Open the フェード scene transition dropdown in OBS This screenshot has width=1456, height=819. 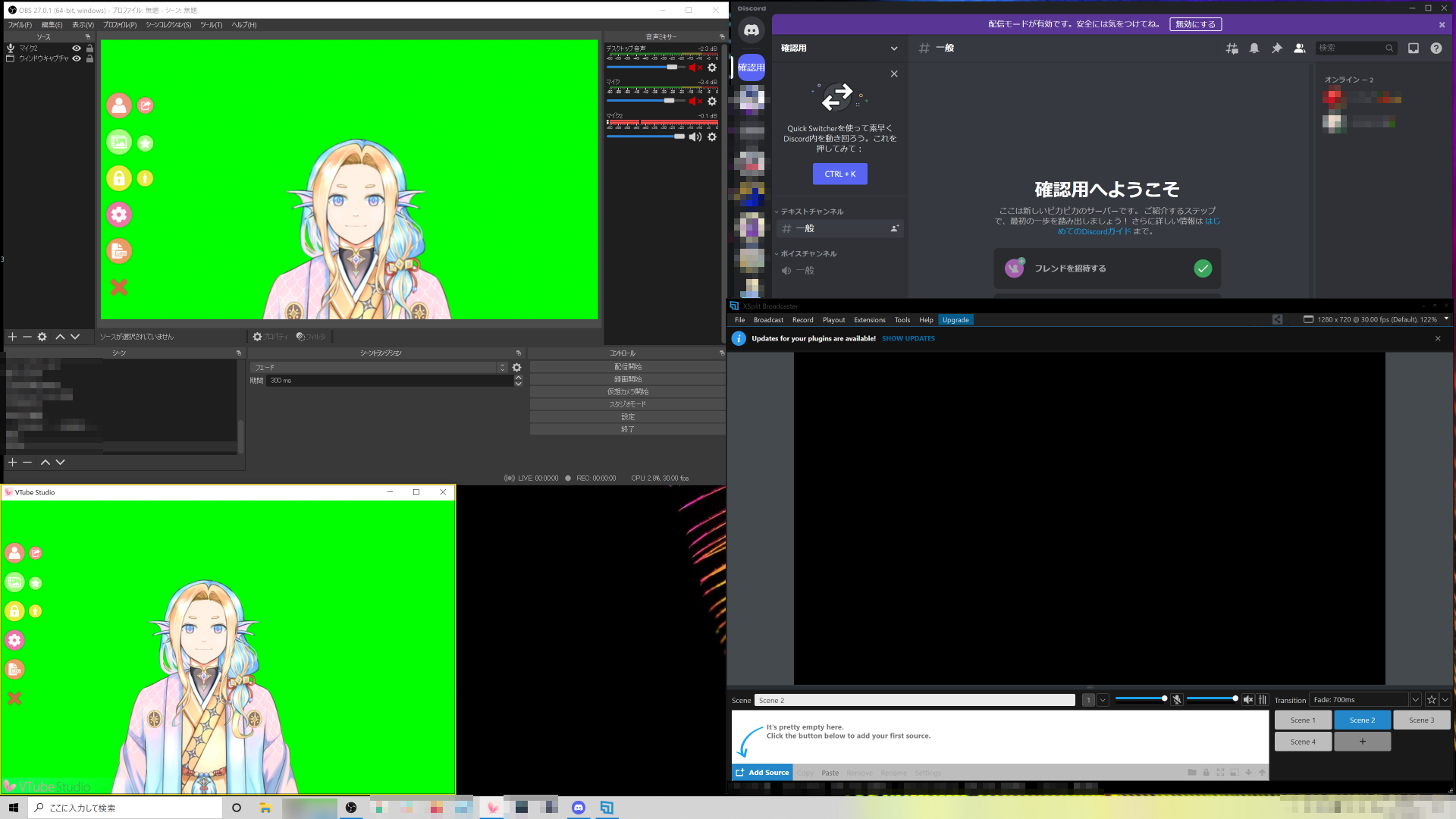click(x=379, y=368)
